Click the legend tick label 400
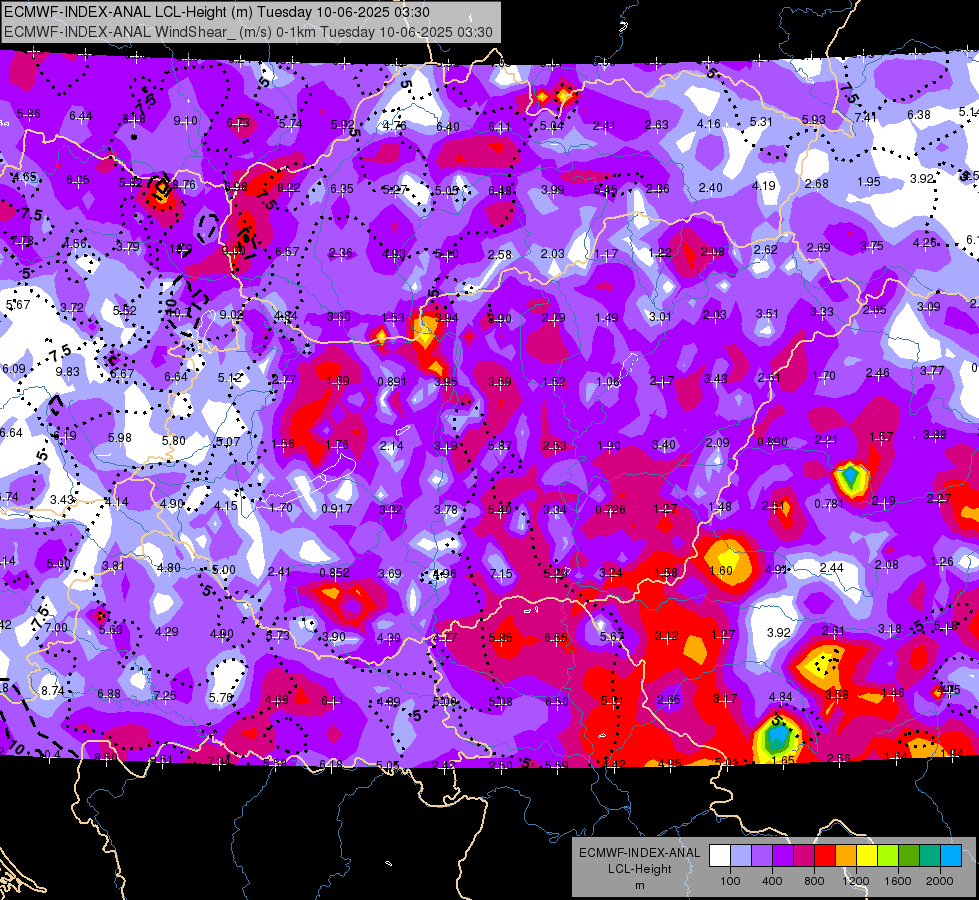 [x=772, y=881]
